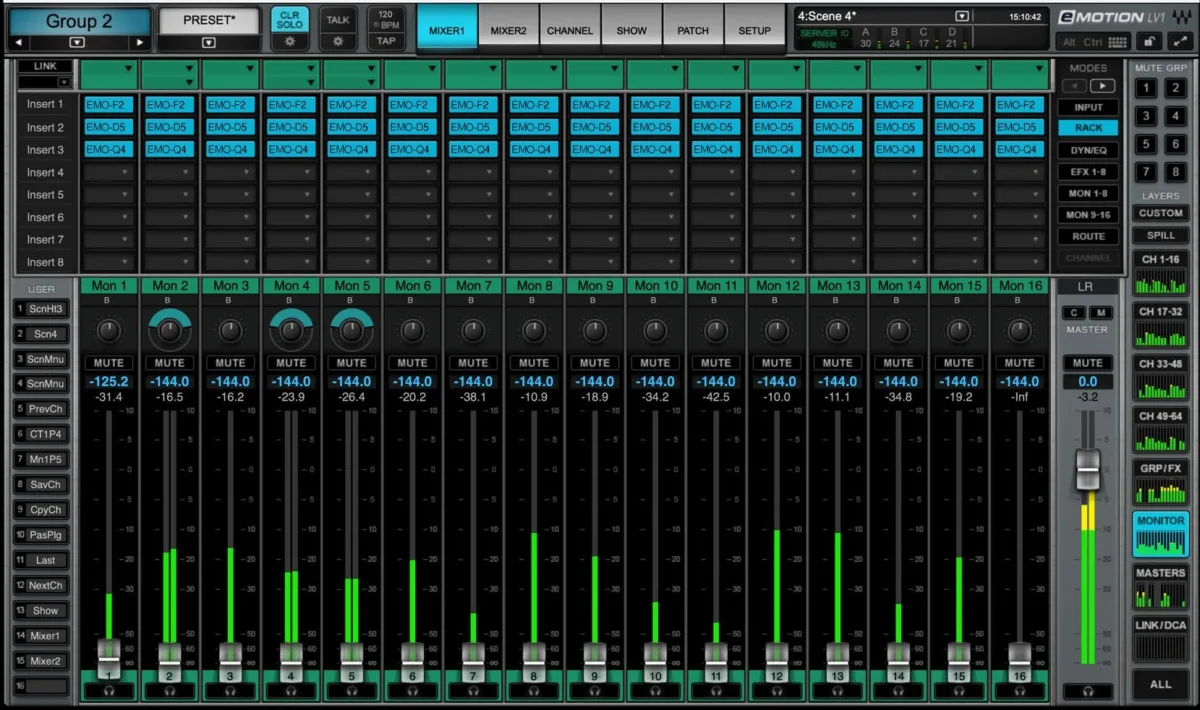Open the Scene 4 dropdown list
The image size is (1200, 710).
click(962, 16)
